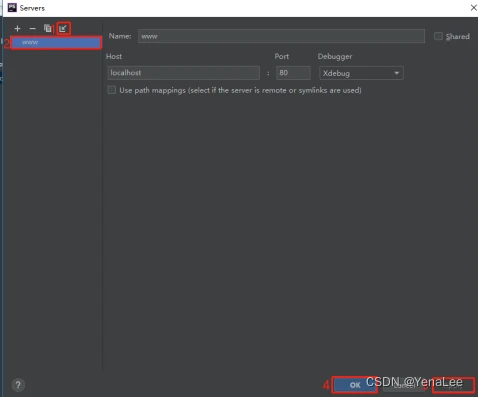Open help via the question mark icon
Screen dimensions: 479x397
pyautogui.click(x=18, y=385)
